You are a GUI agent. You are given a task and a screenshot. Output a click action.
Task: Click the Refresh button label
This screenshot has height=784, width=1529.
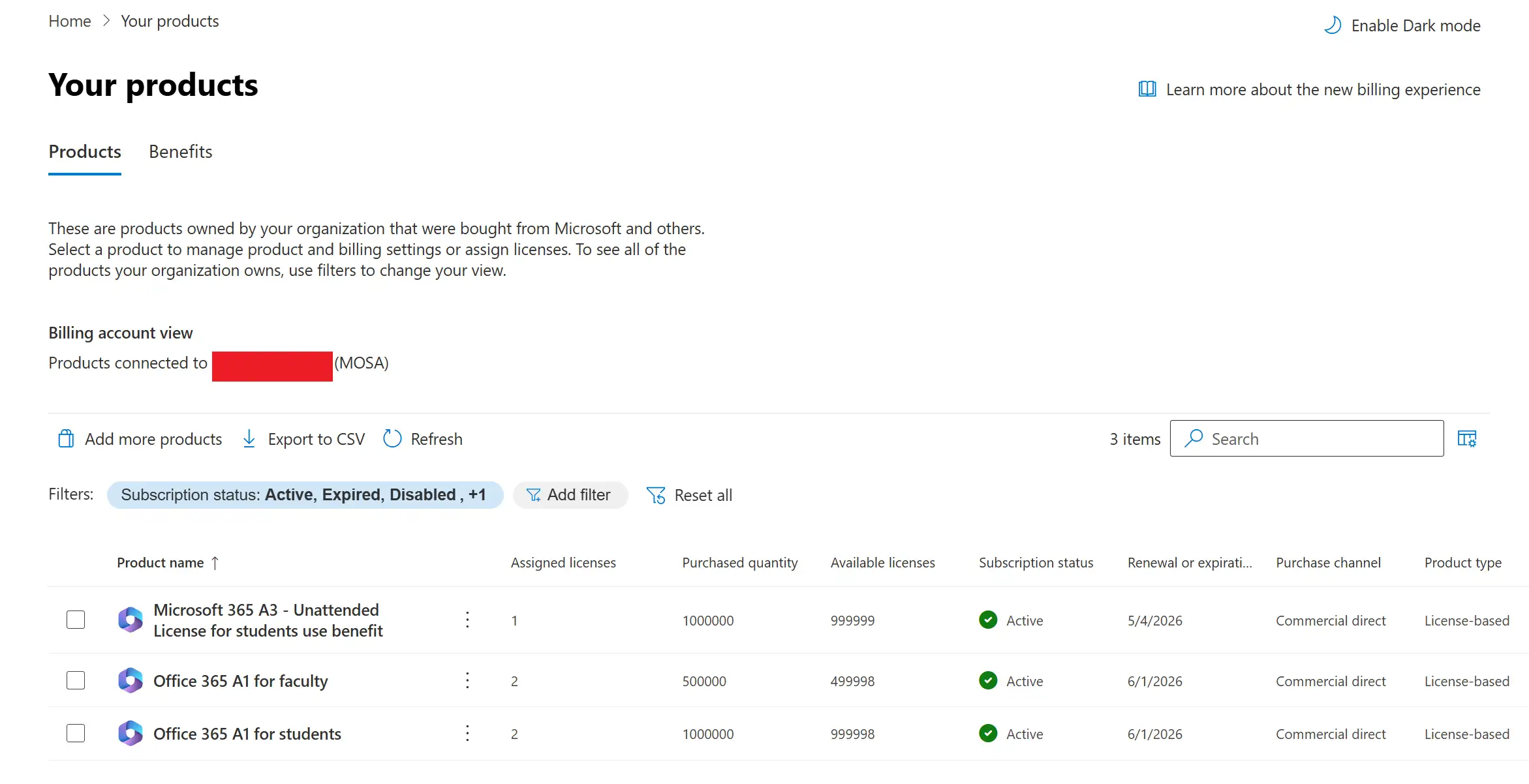point(437,439)
